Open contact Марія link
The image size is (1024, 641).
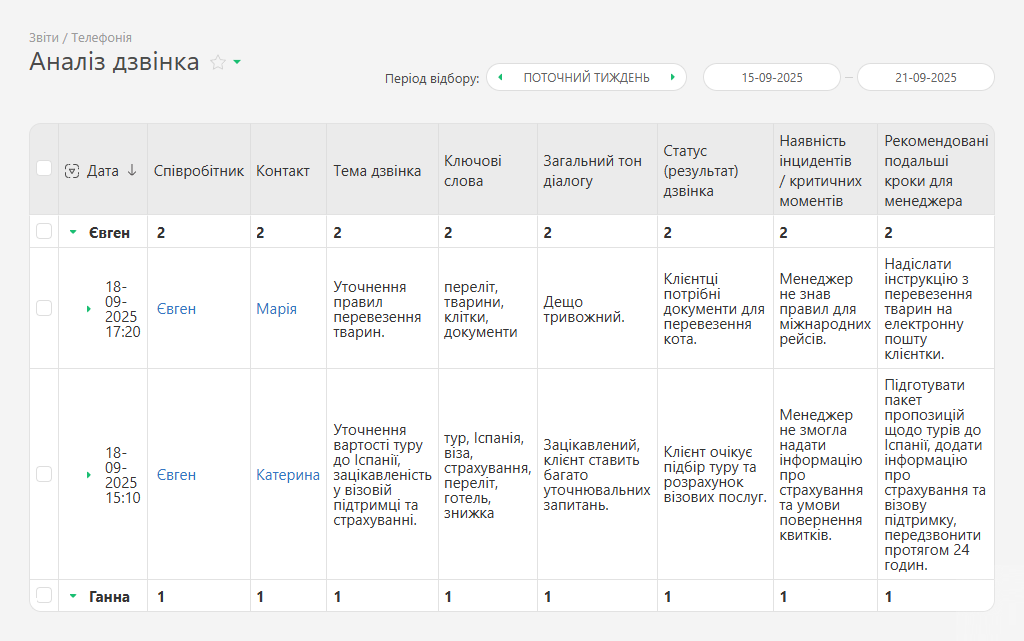pyautogui.click(x=276, y=309)
